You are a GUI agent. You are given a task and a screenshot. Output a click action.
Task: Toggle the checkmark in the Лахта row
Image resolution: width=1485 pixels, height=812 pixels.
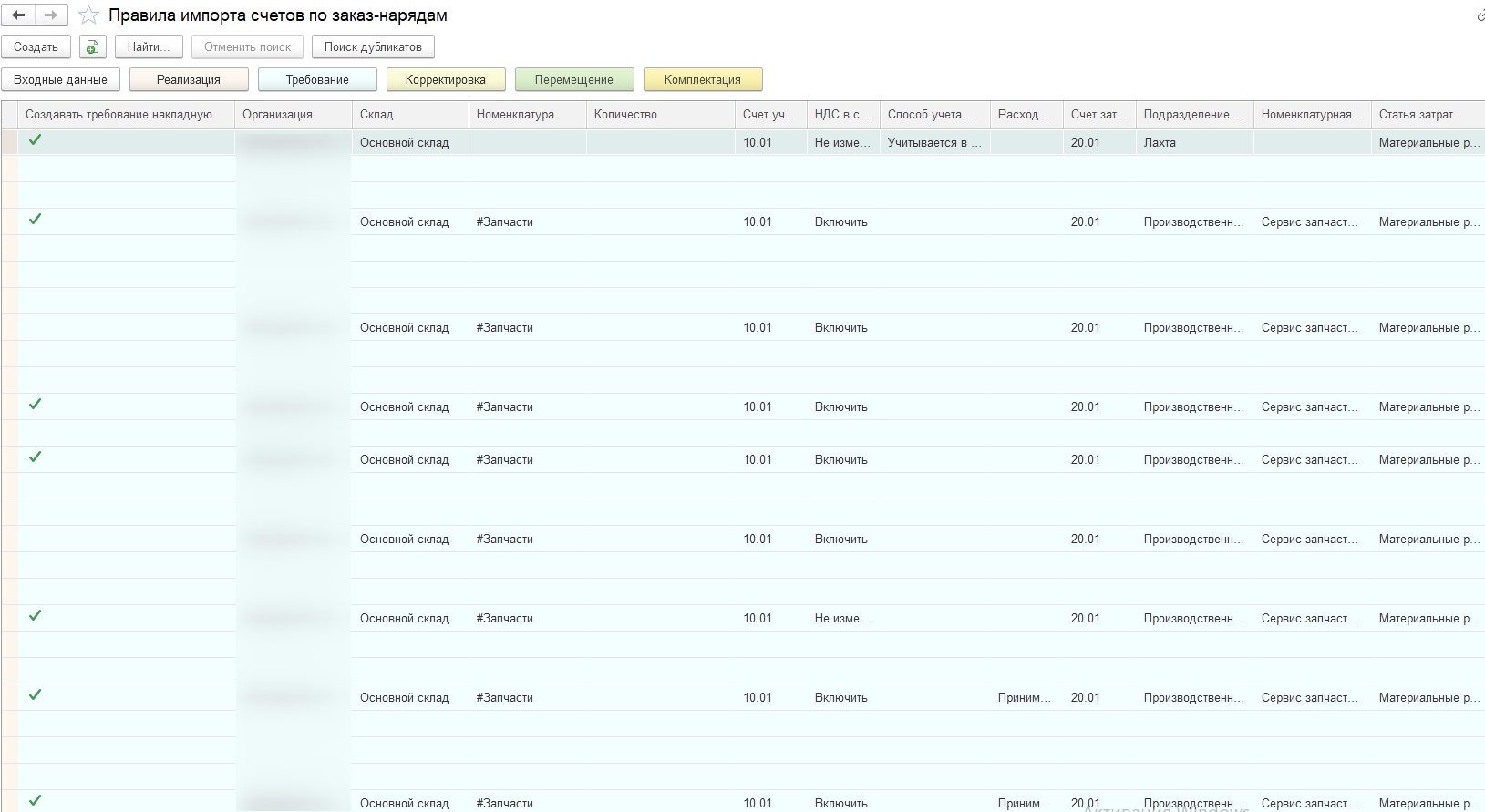tap(36, 140)
